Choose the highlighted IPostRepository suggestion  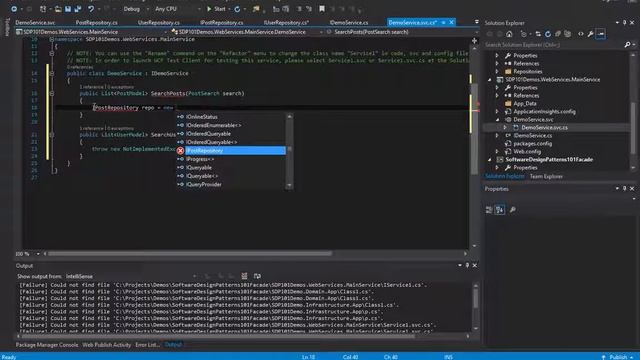pos(231,151)
